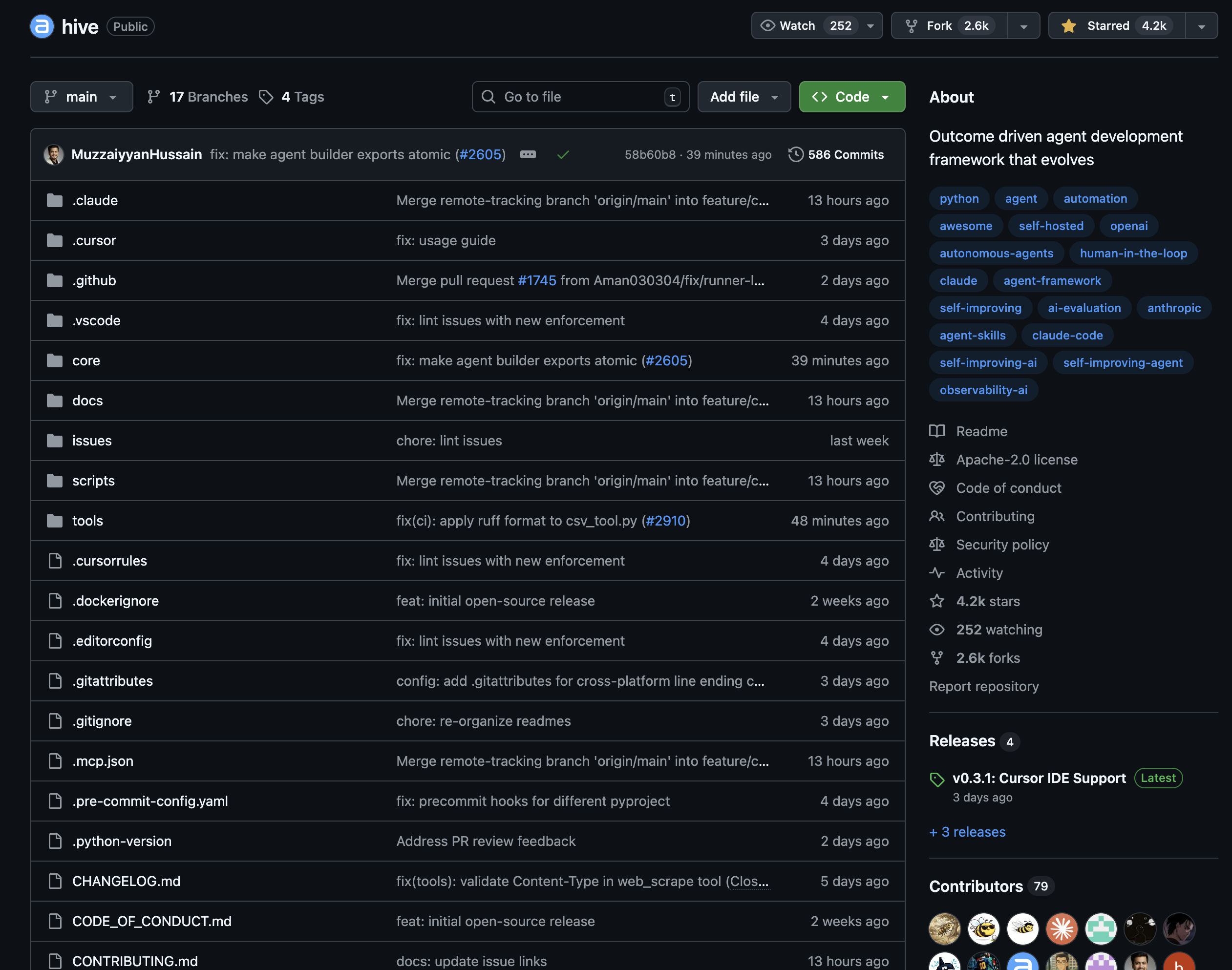Click the Go to file search field

click(579, 97)
